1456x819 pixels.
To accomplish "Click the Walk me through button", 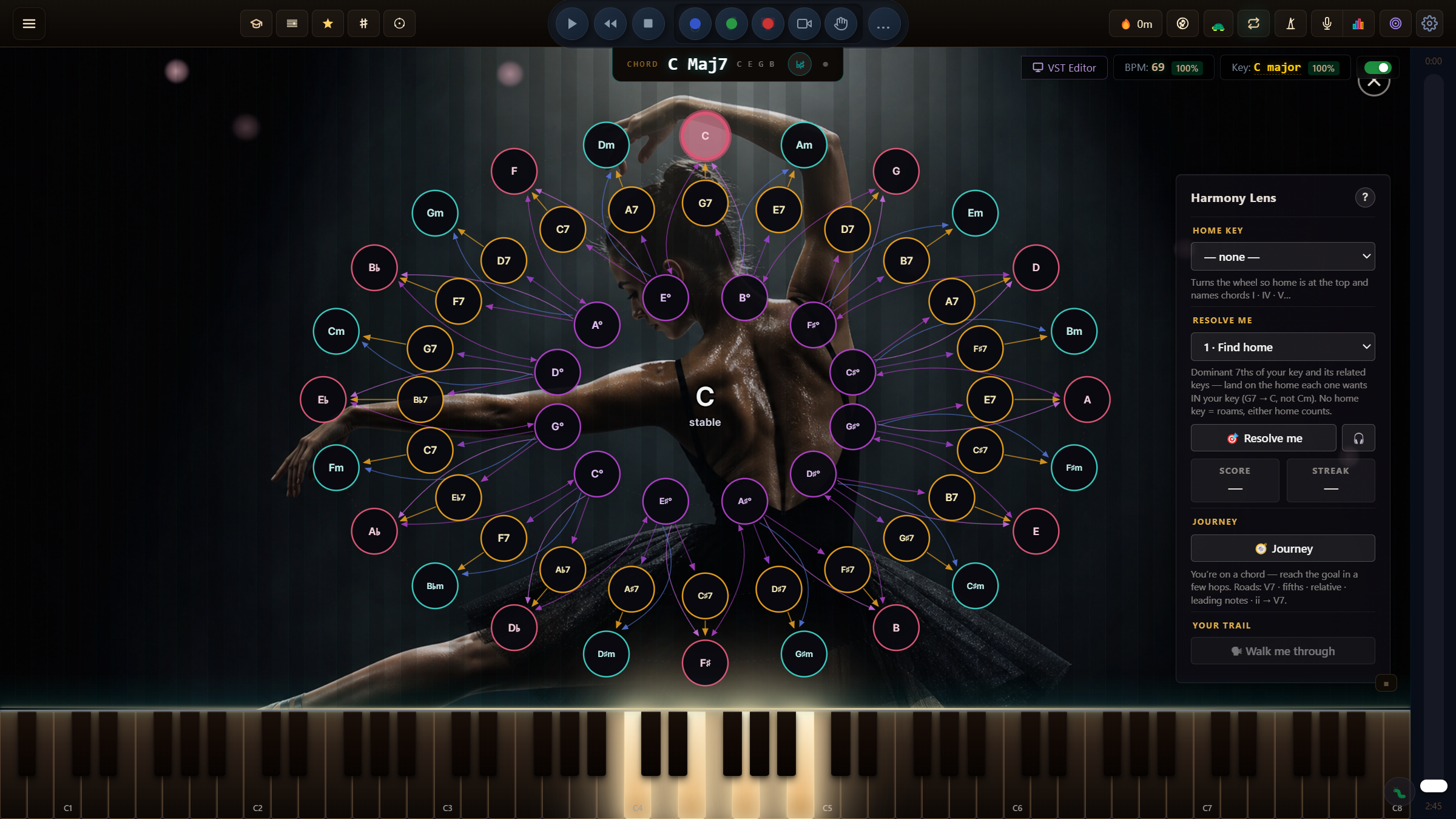I will click(1282, 651).
